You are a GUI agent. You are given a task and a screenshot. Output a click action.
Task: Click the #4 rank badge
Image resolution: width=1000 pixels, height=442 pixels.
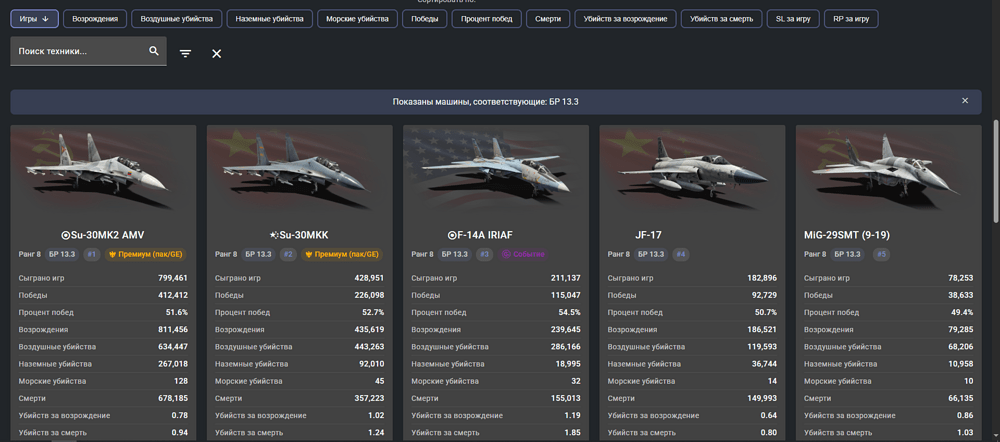[681, 254]
